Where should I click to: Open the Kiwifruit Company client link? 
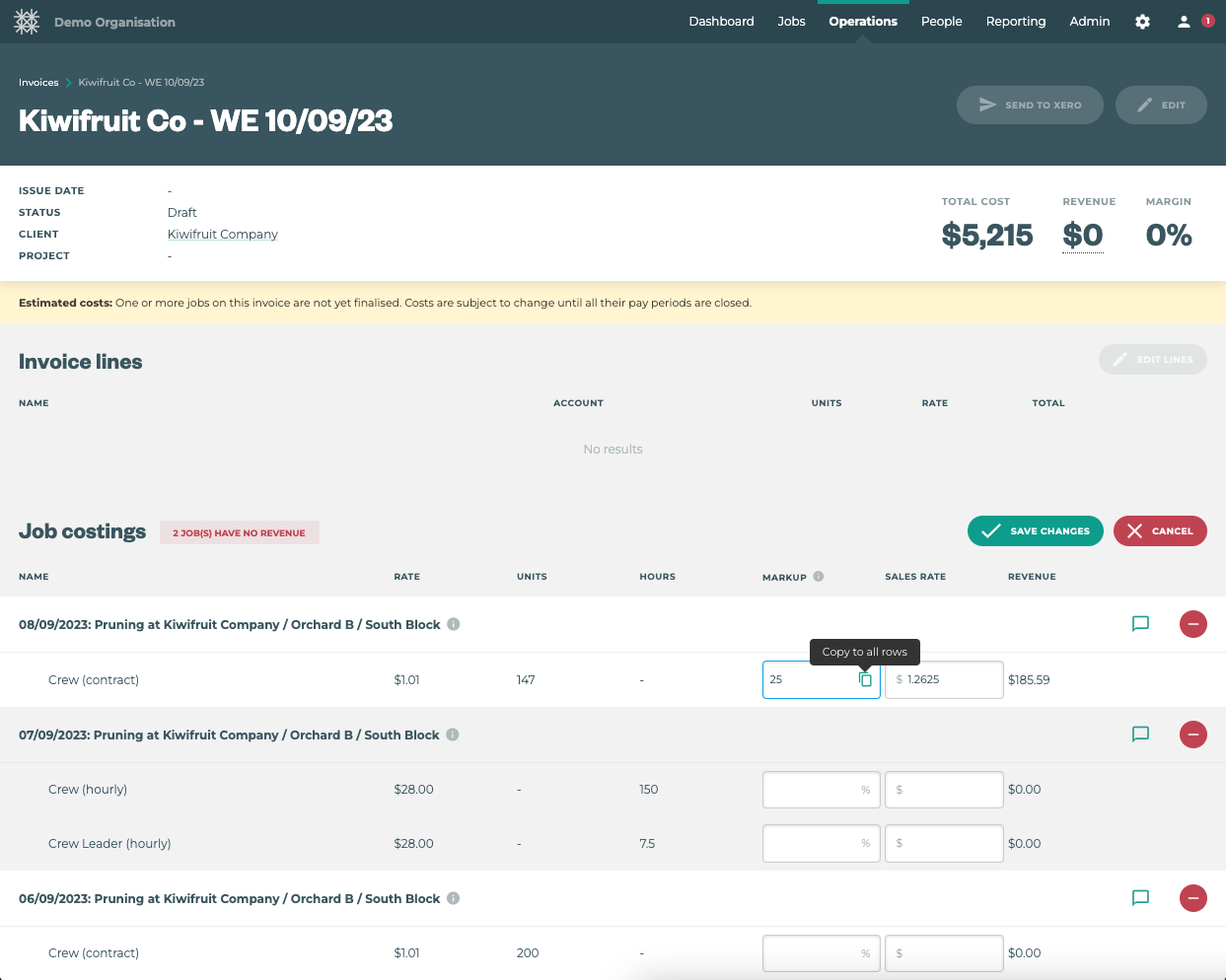point(222,235)
